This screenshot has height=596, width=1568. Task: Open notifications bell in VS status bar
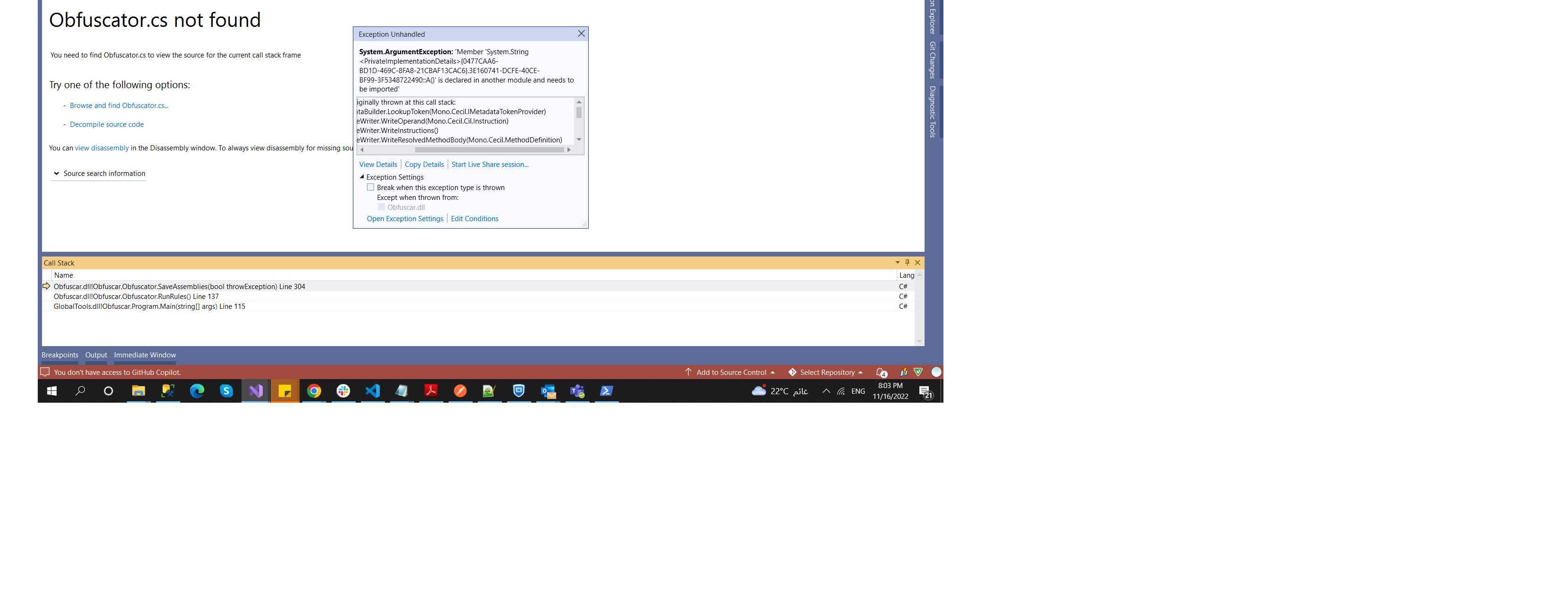[881, 372]
